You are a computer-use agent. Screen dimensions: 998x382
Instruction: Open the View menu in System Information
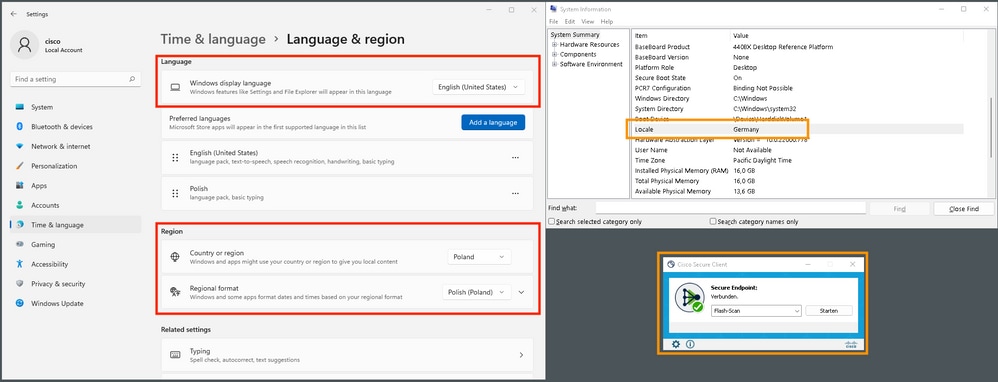[x=587, y=22]
